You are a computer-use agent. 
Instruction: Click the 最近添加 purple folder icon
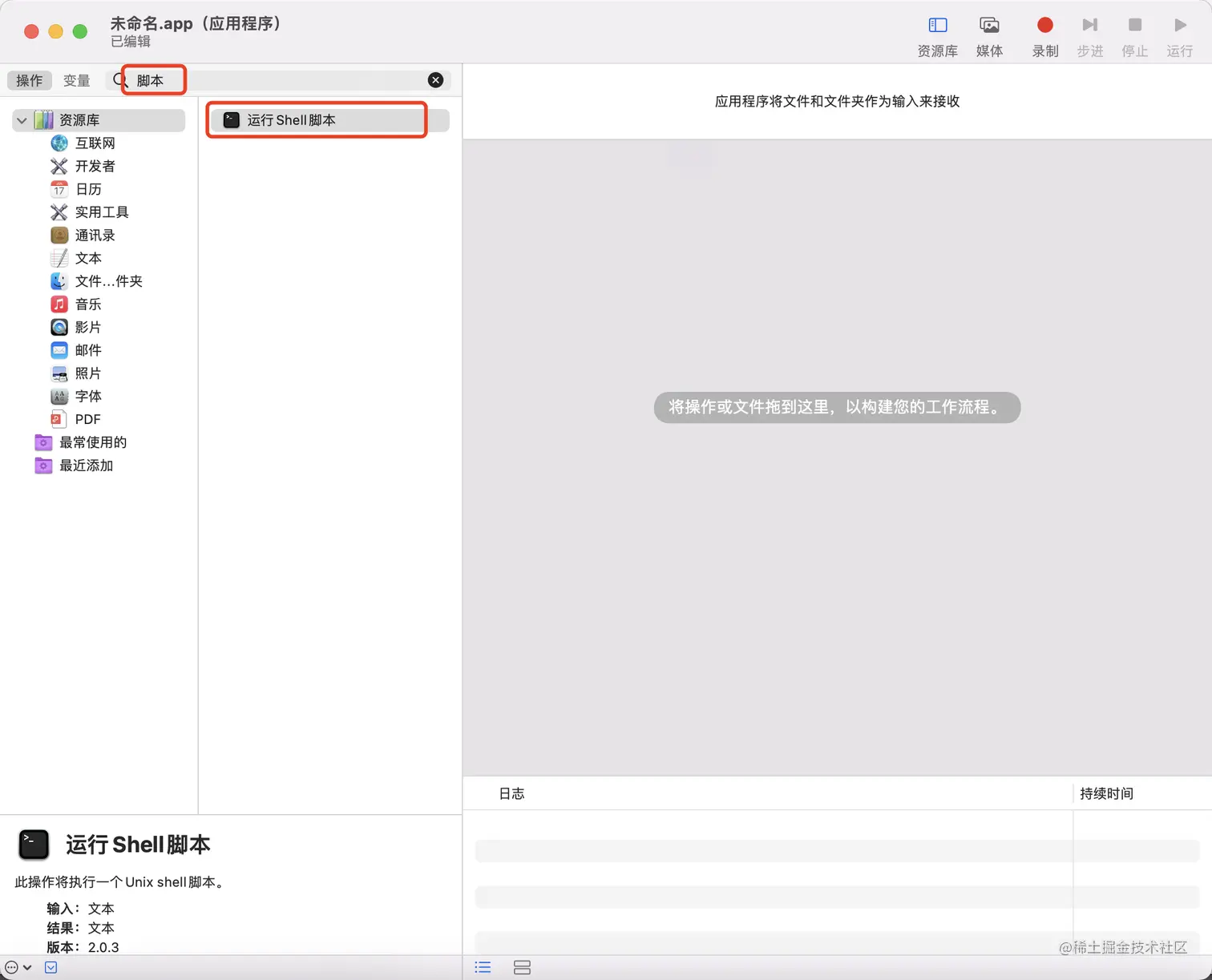43,466
